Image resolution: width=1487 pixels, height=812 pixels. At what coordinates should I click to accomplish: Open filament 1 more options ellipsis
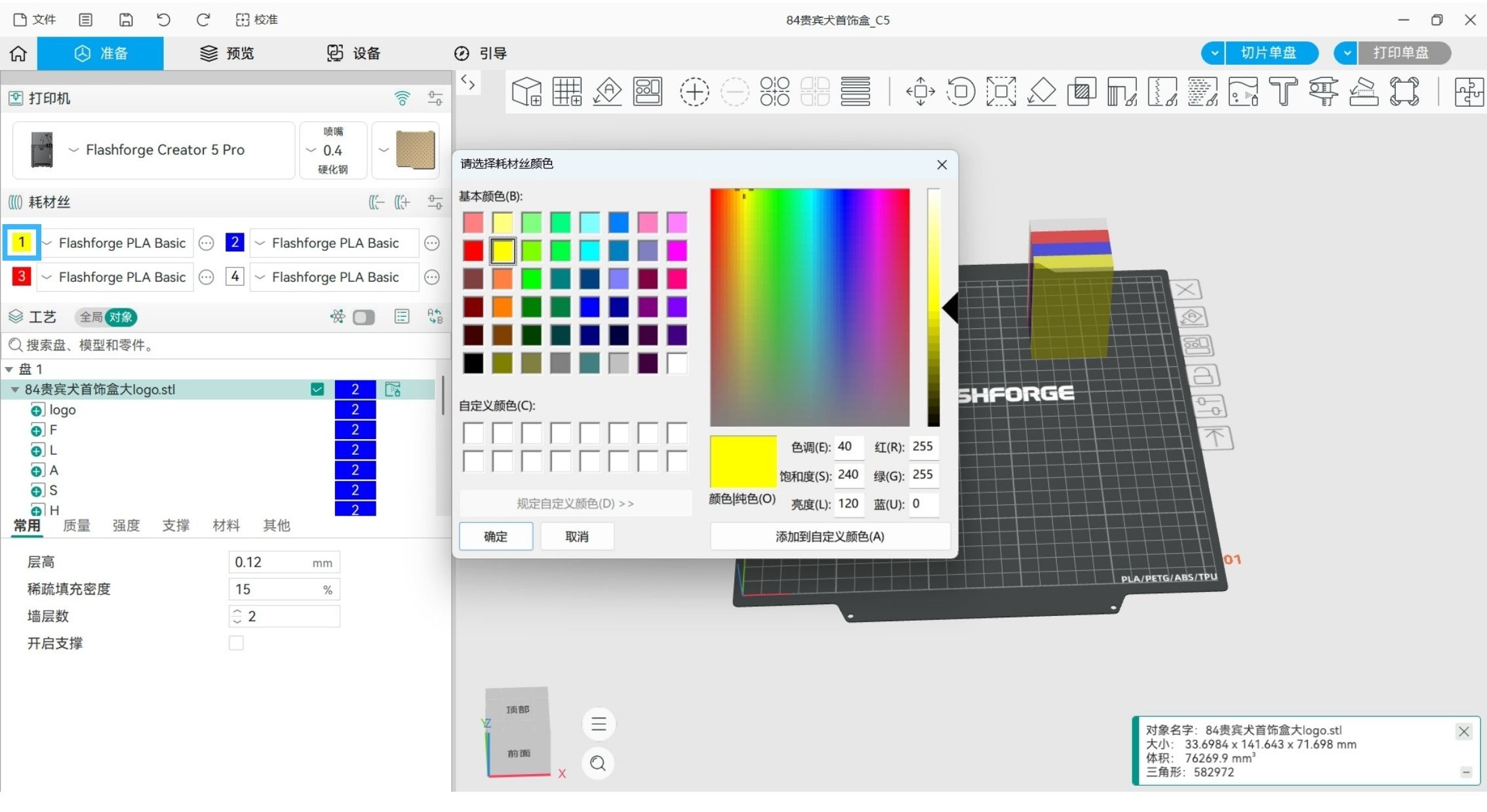[207, 243]
